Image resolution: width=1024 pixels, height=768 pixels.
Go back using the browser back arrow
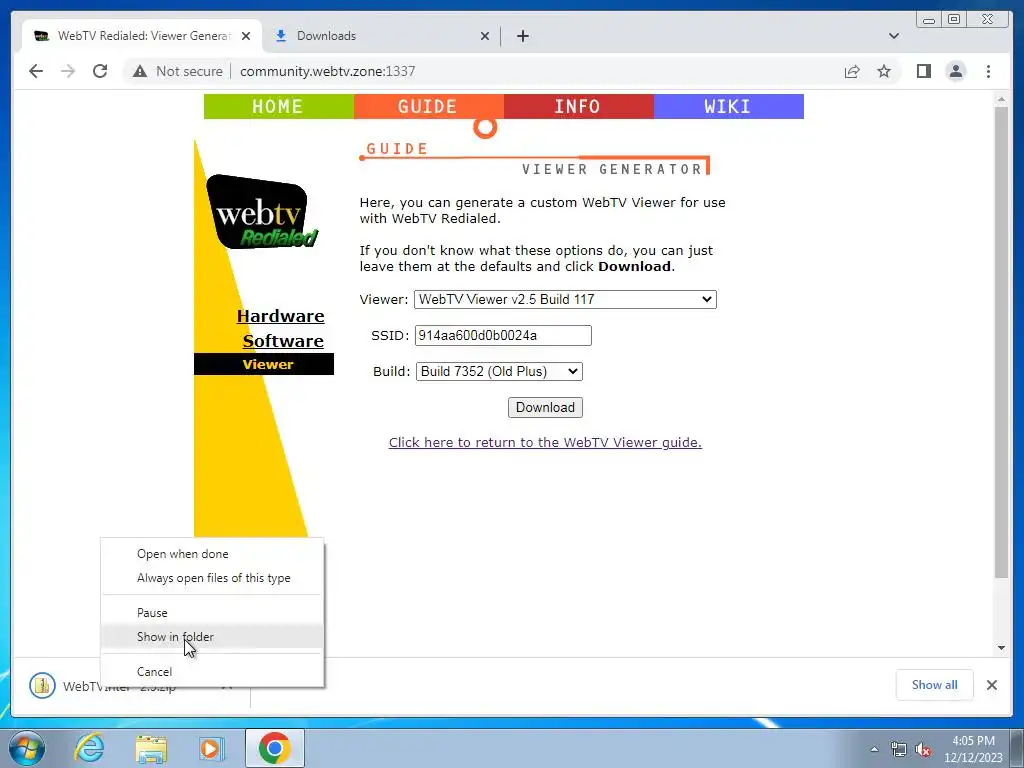[36, 71]
